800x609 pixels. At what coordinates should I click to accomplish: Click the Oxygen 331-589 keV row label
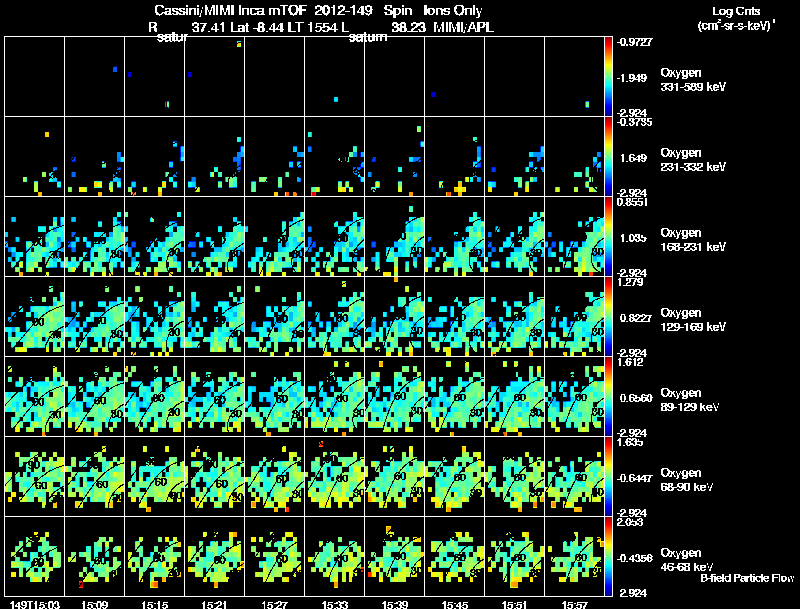[x=693, y=80]
